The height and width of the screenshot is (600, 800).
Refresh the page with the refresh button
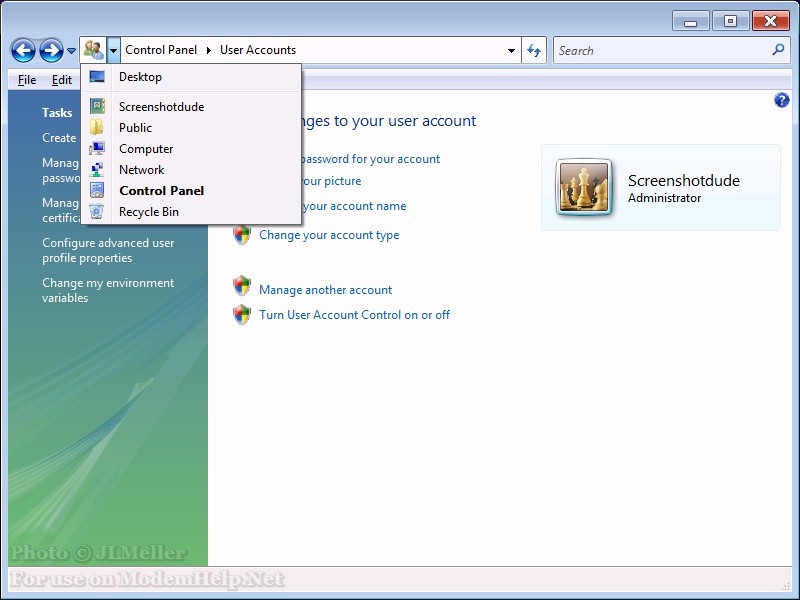tap(534, 51)
